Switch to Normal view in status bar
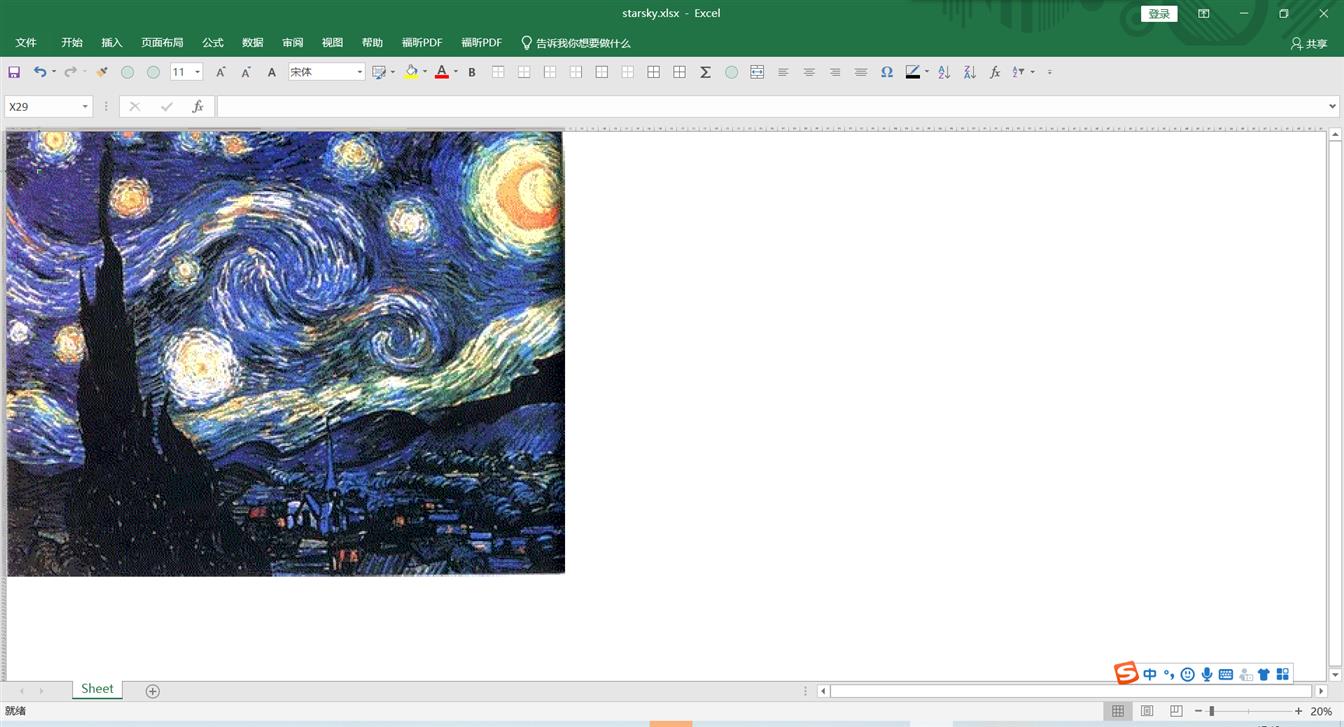The height and width of the screenshot is (727, 1344). click(x=1118, y=711)
